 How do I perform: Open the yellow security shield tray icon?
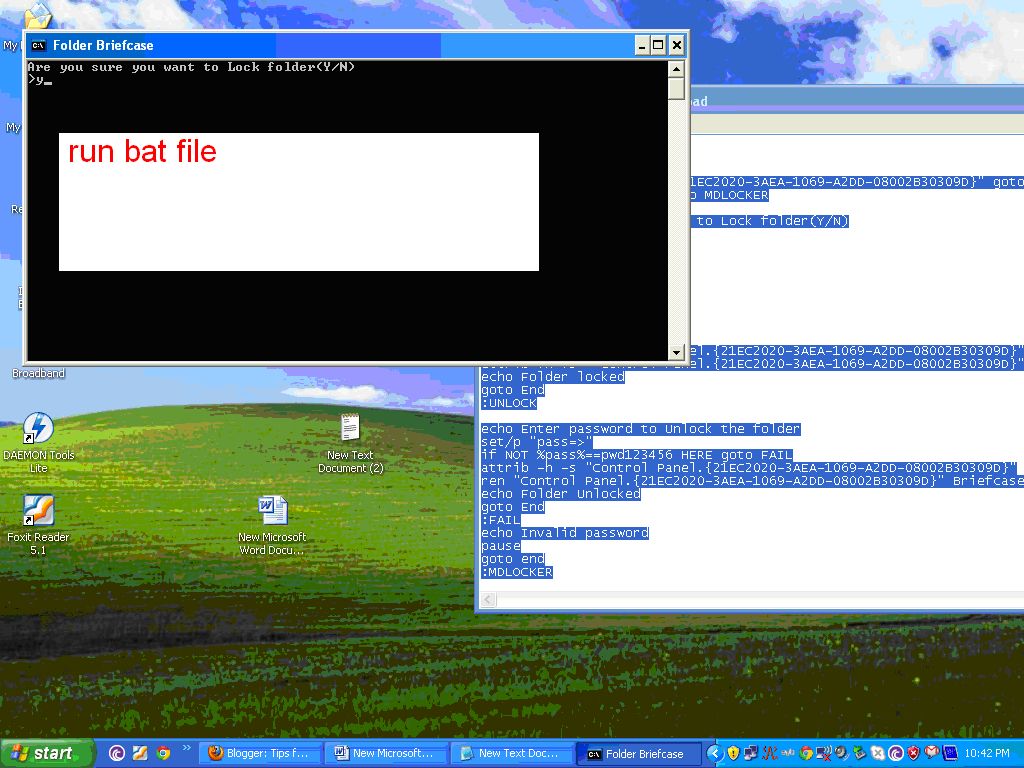[x=733, y=753]
